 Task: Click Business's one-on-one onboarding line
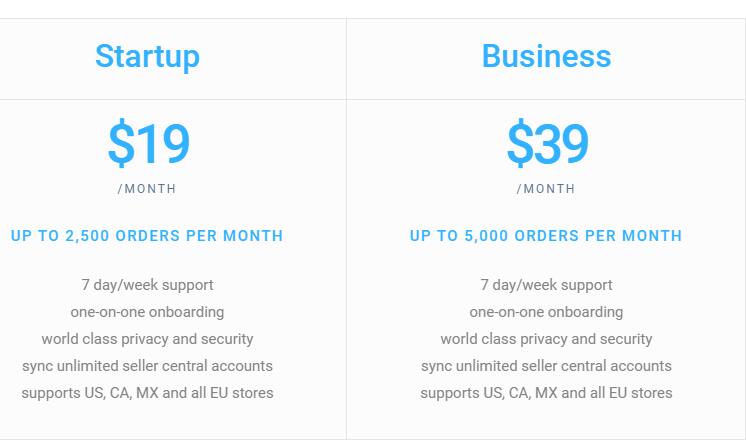click(546, 312)
